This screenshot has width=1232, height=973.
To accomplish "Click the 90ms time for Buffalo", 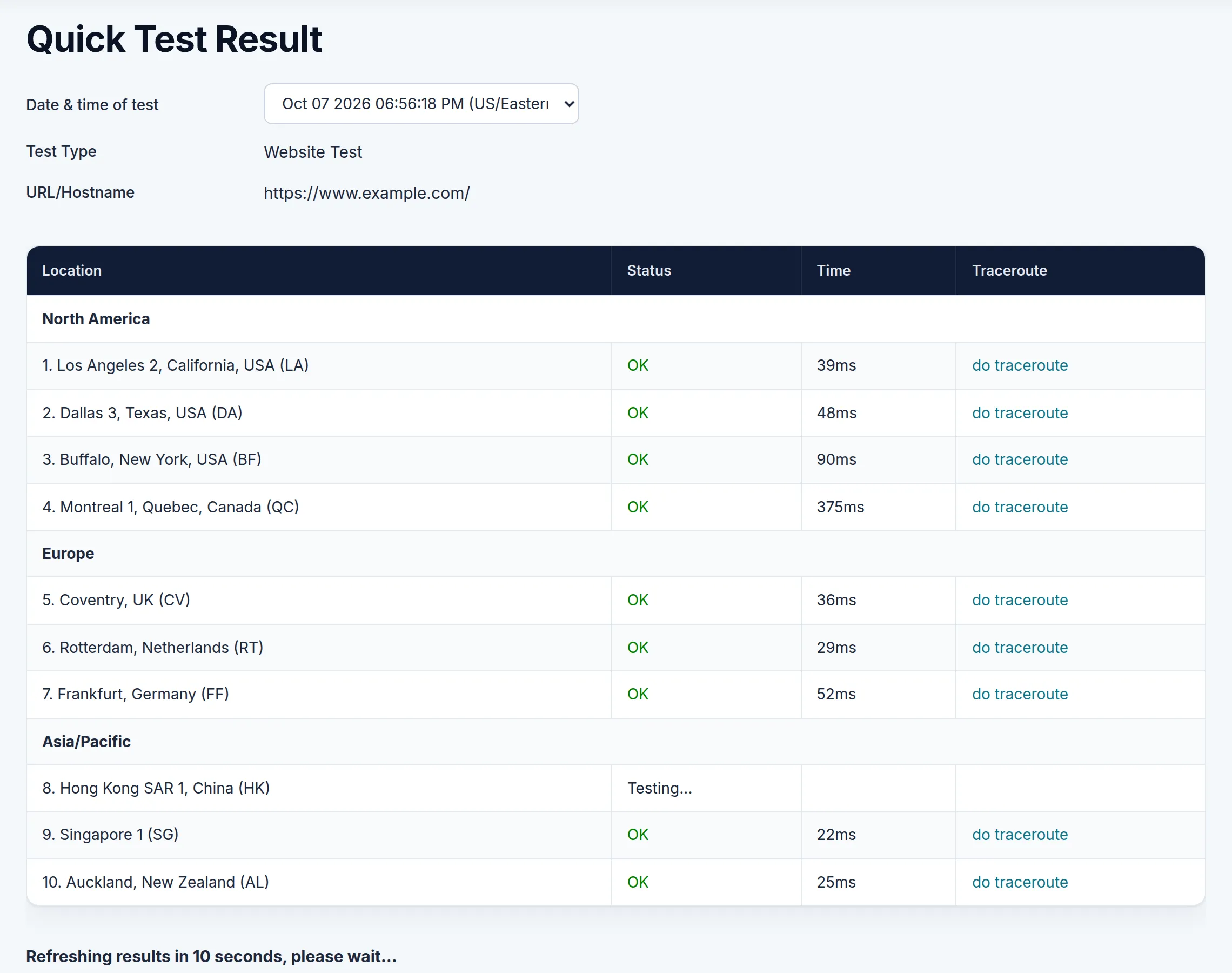I will (x=836, y=459).
